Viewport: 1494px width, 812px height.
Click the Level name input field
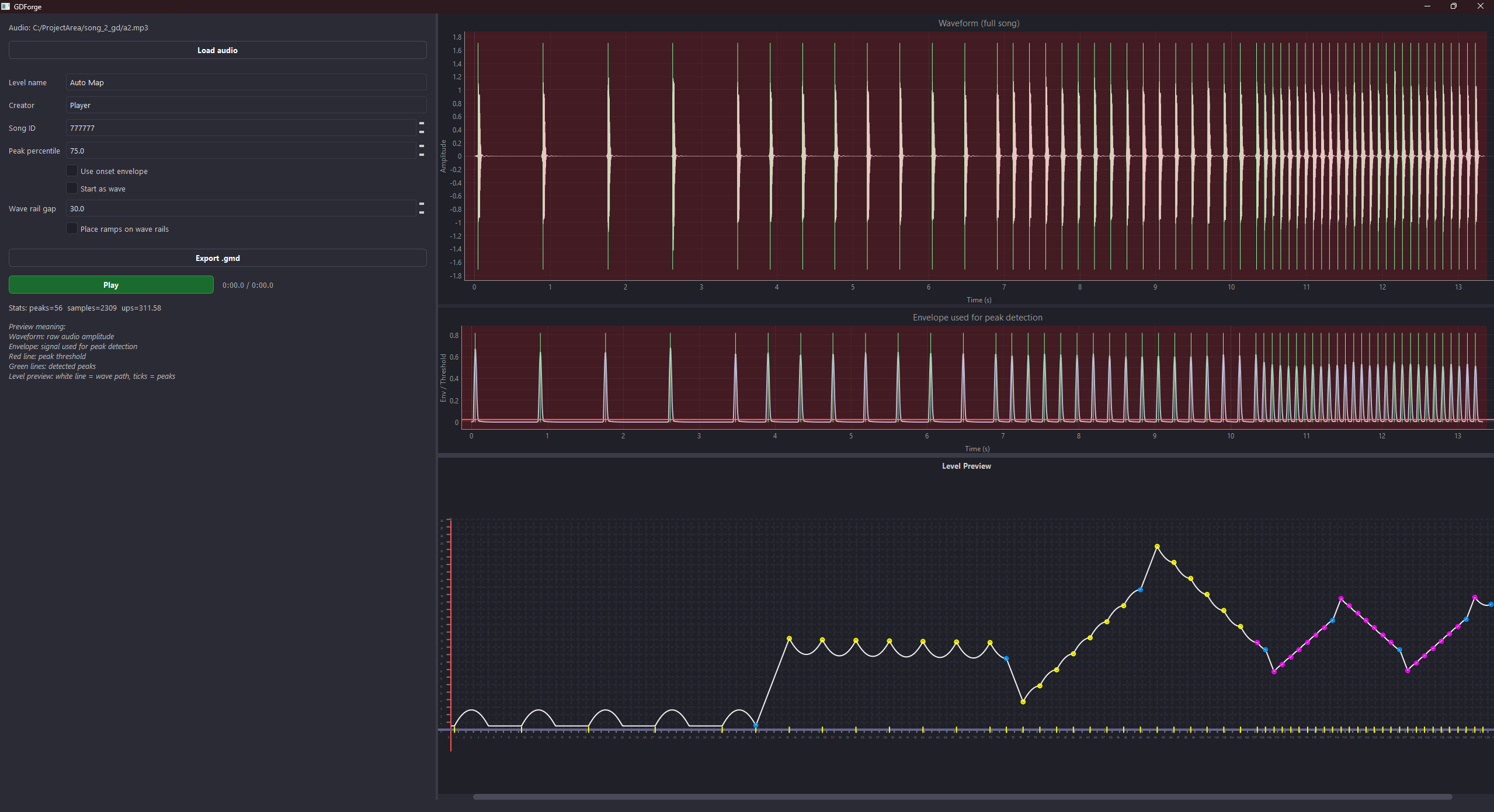[x=245, y=82]
